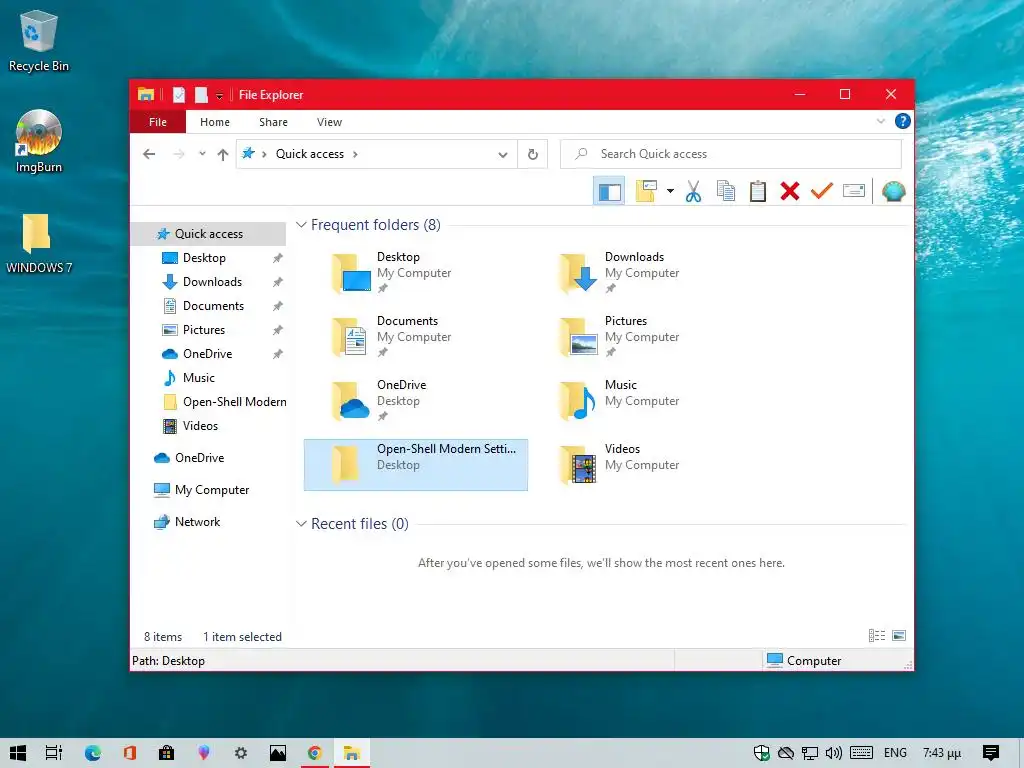Select Music in the navigation pane

tap(199, 377)
